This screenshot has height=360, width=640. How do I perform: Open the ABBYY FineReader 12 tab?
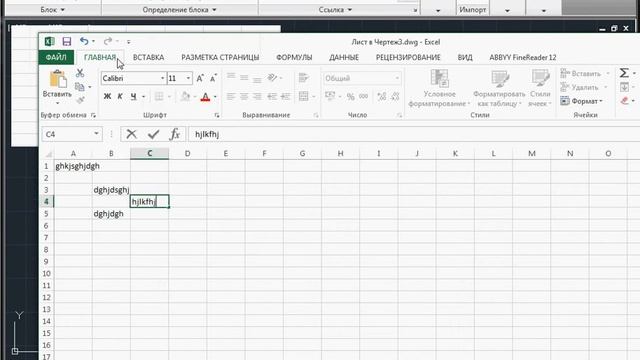[523, 58]
